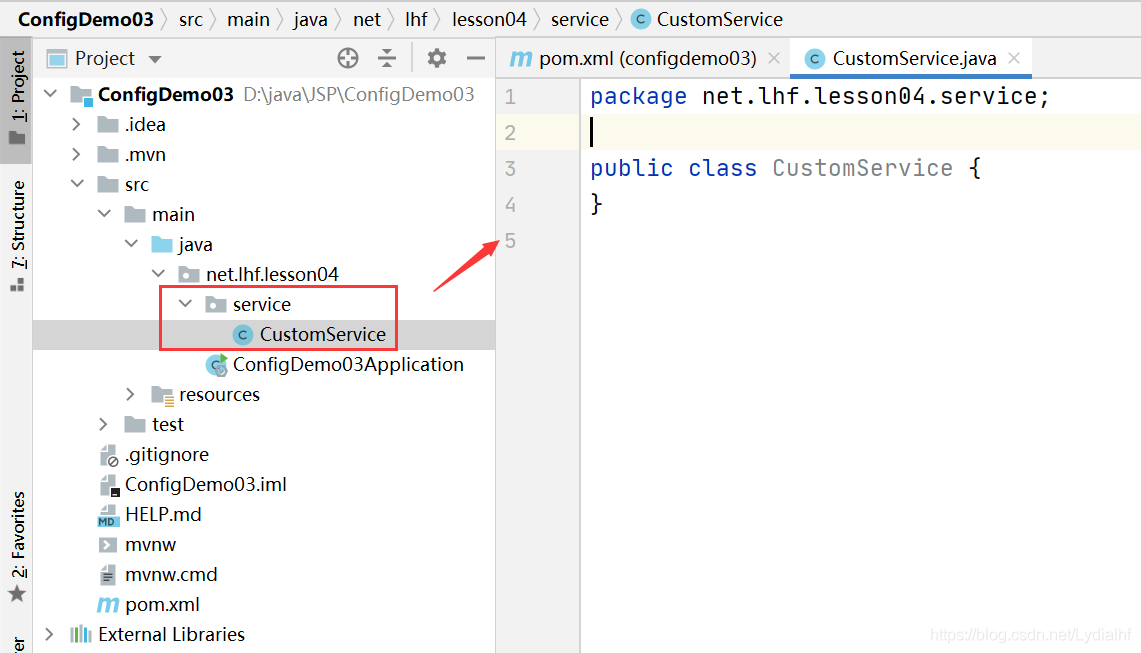Click the mvnw script icon

click(x=108, y=545)
